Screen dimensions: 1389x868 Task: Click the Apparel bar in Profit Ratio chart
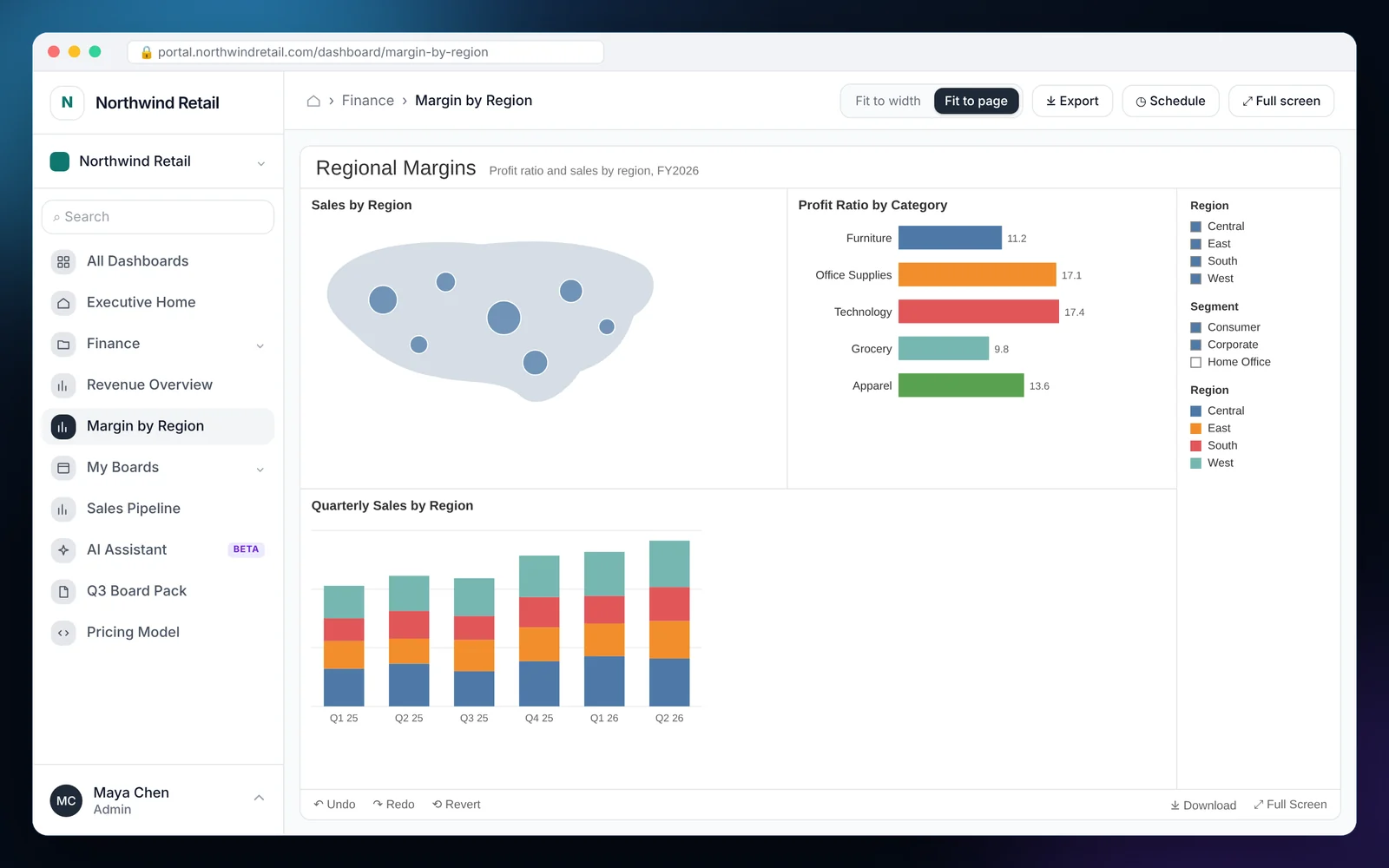[x=961, y=385]
